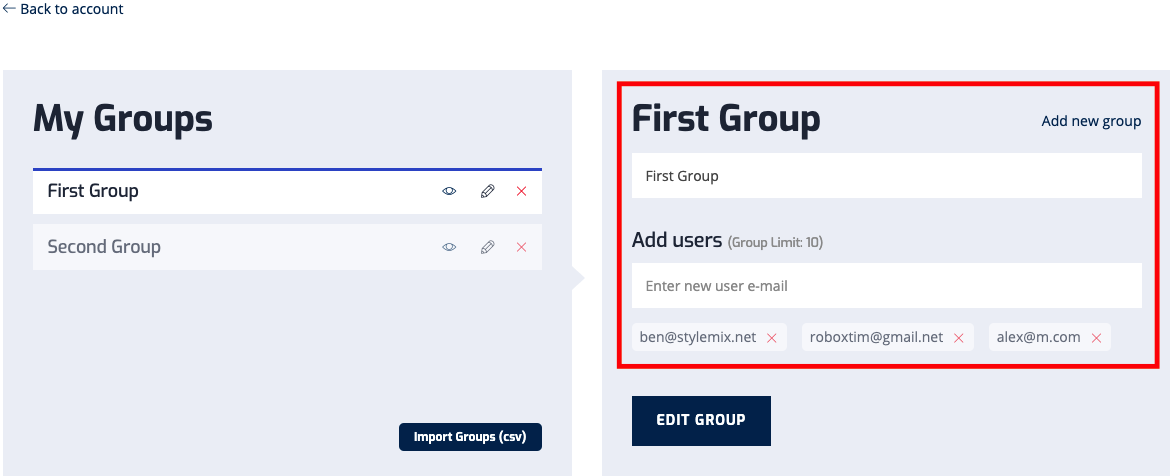Delete Second Group with red X

pyautogui.click(x=521, y=247)
